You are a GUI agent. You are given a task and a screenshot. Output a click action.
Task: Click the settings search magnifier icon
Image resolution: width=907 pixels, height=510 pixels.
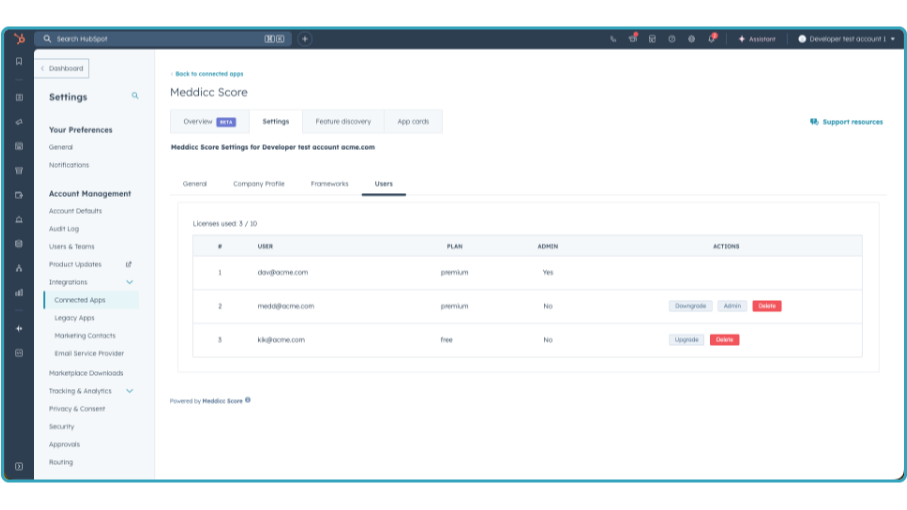[136, 96]
